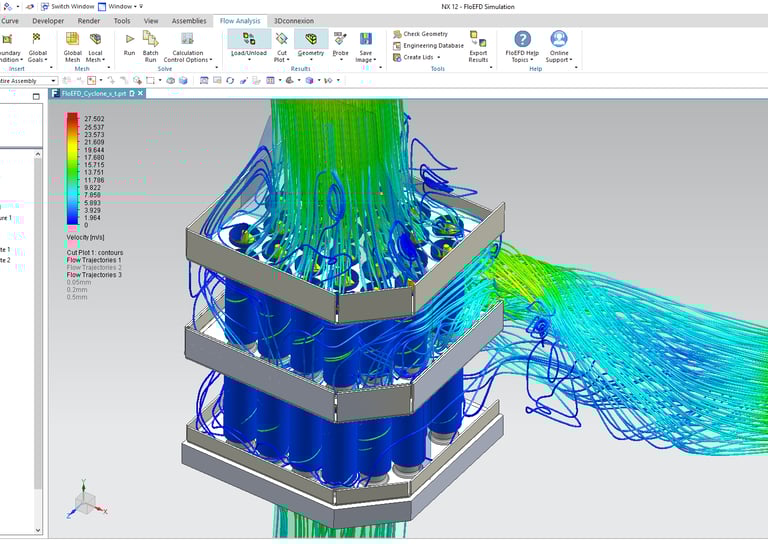Toggle the 0.05mm legend entry
768x550 pixels.
(79, 282)
